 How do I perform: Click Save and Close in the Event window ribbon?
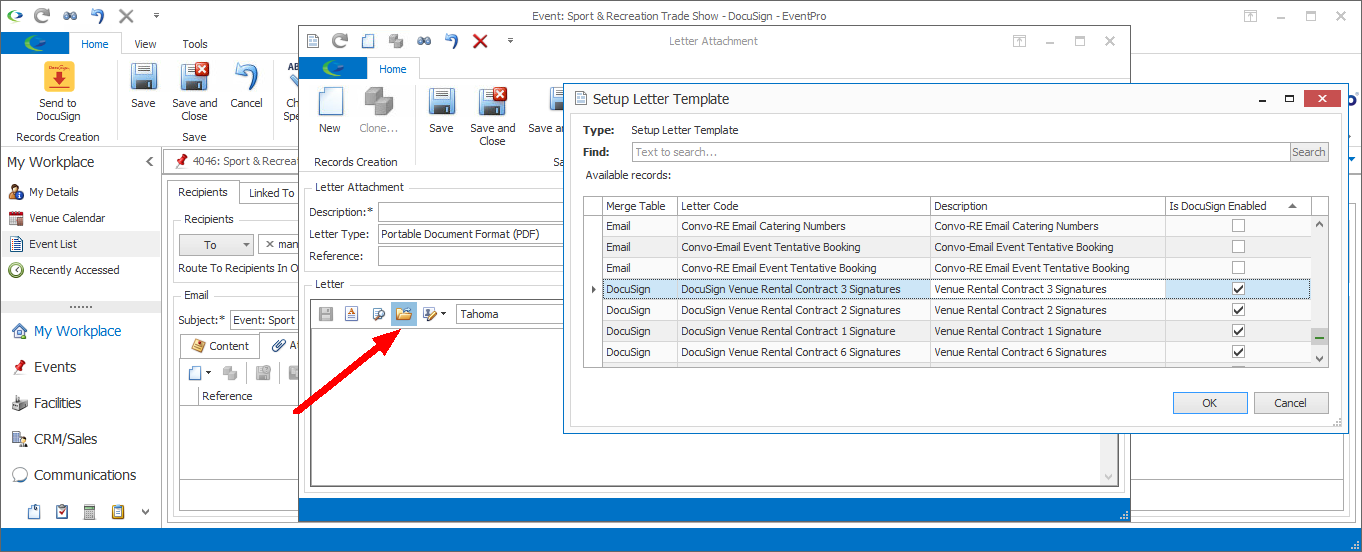point(194,91)
